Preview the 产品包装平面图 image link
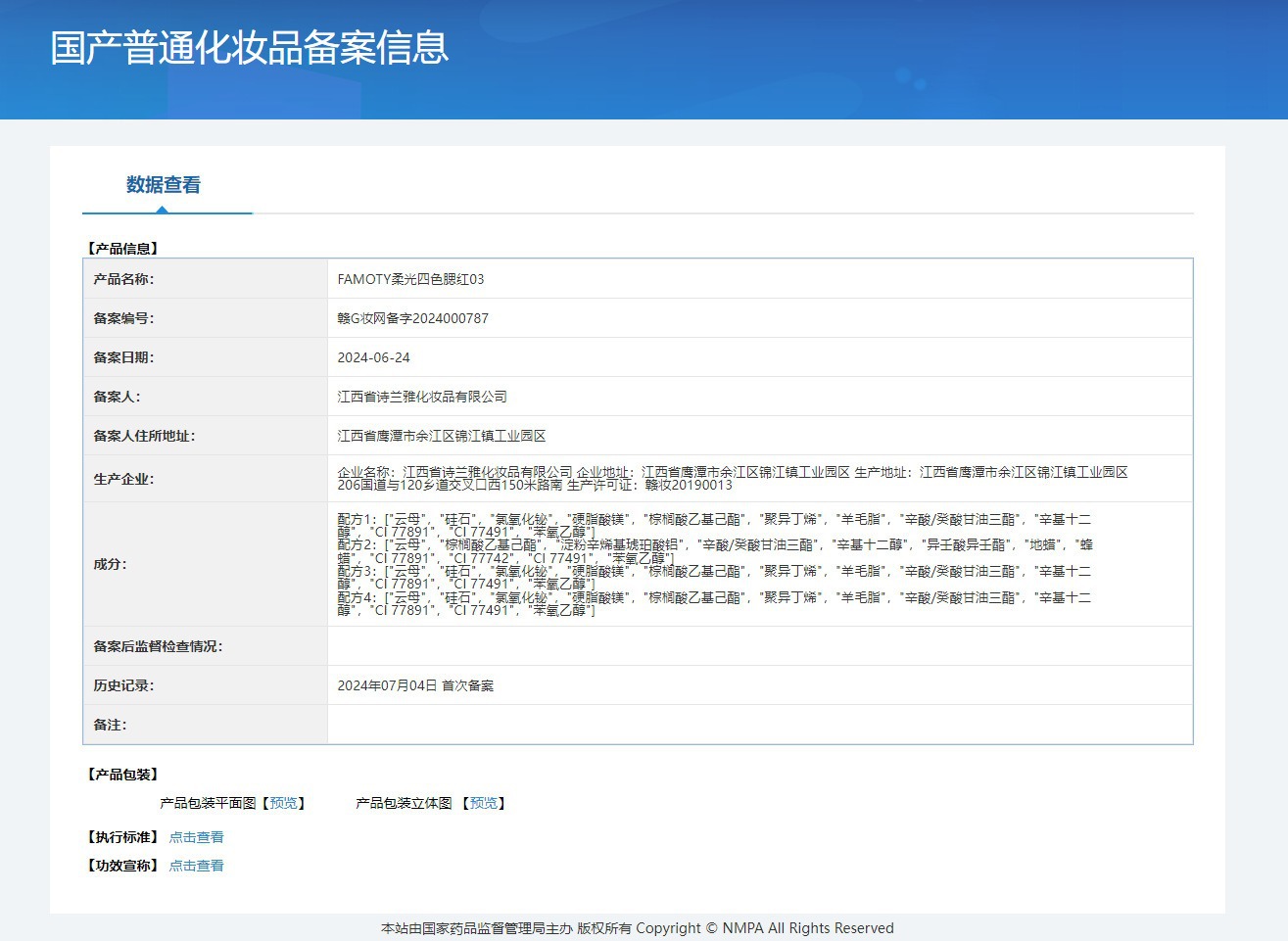 point(284,803)
